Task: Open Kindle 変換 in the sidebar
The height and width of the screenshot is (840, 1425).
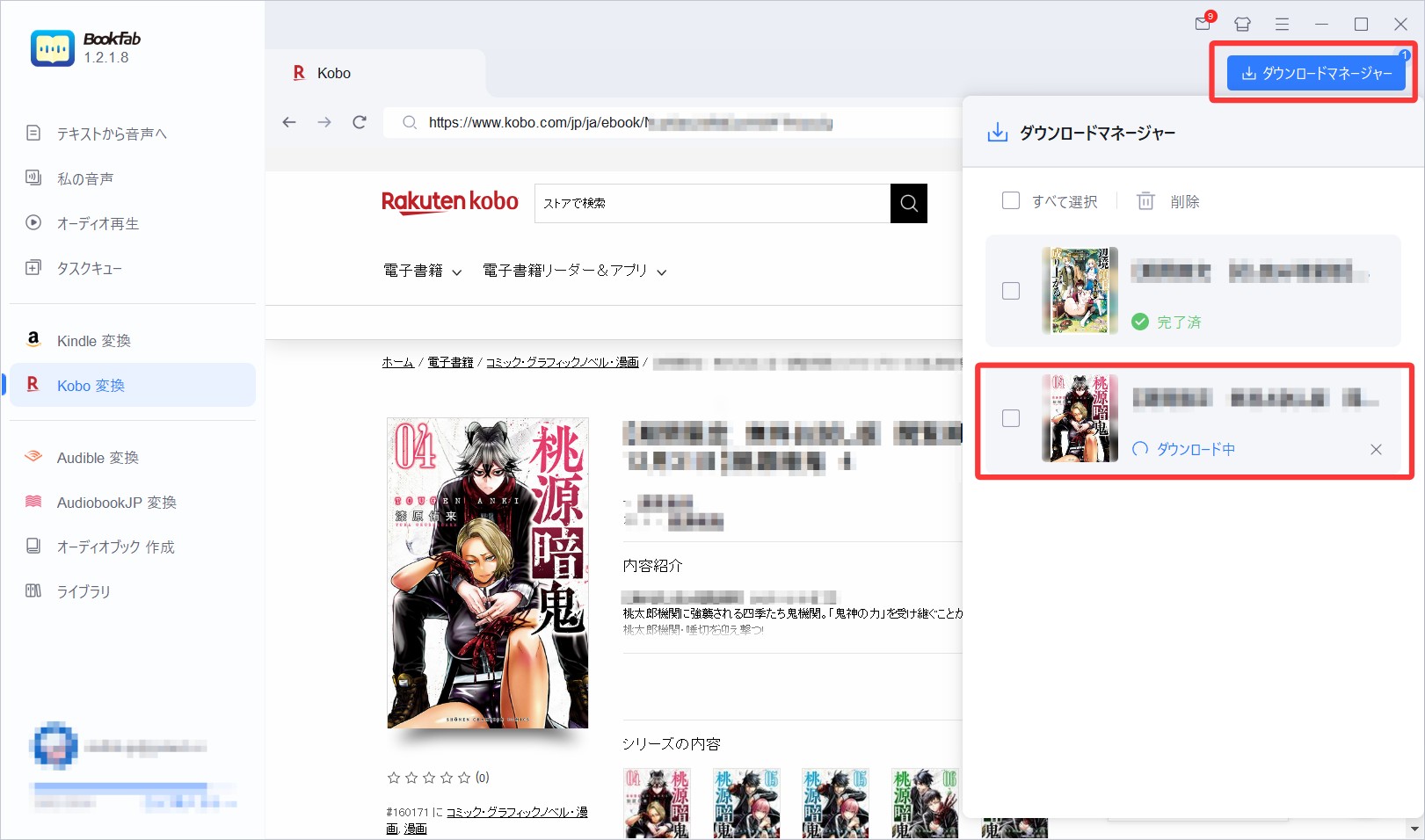Action: click(93, 341)
